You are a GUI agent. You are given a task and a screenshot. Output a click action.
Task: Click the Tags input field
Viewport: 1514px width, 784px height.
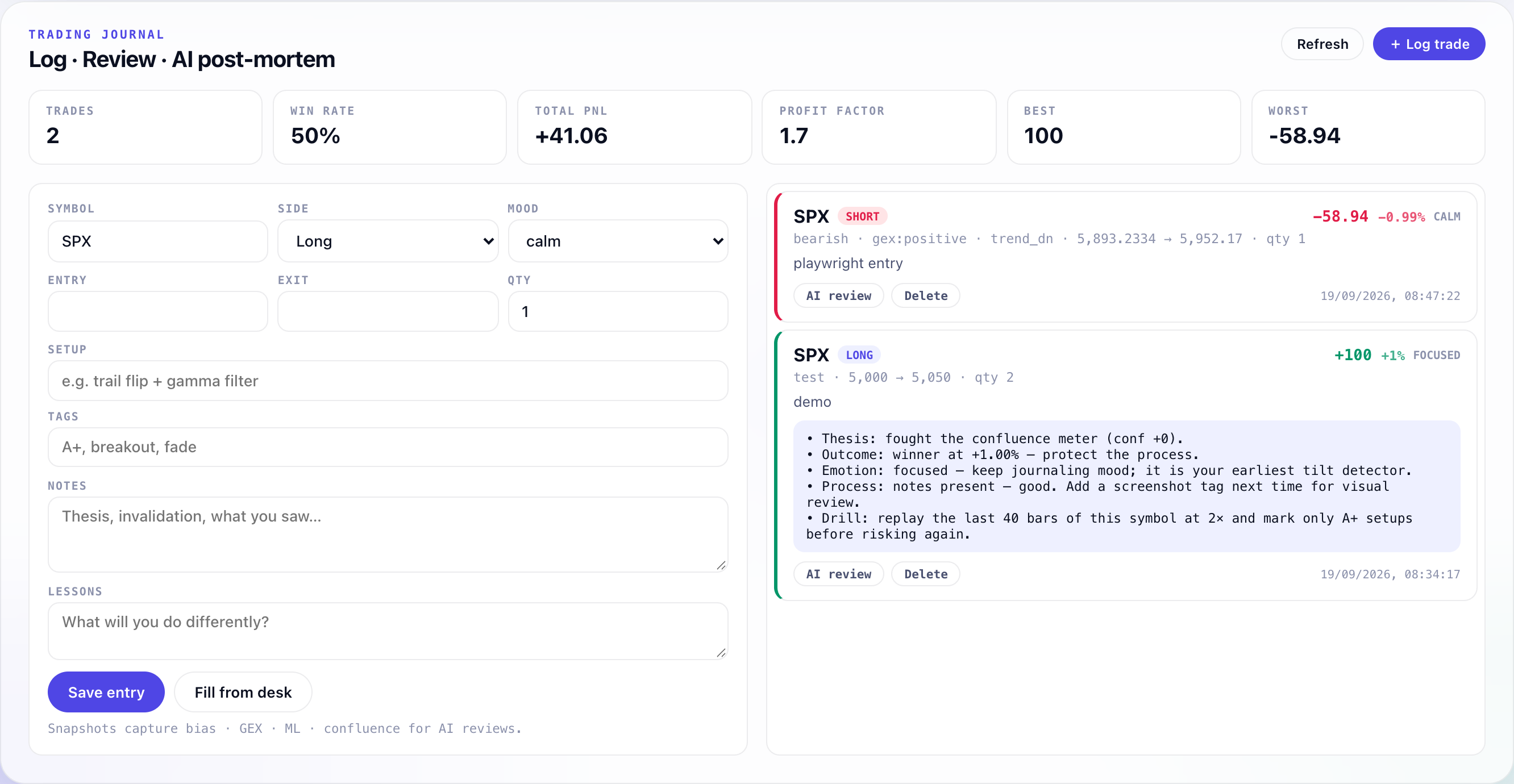pyautogui.click(x=388, y=447)
